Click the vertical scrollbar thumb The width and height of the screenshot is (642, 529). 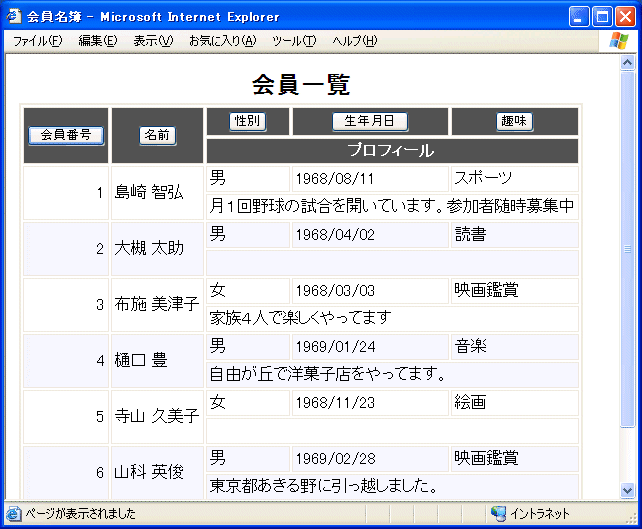(627, 249)
